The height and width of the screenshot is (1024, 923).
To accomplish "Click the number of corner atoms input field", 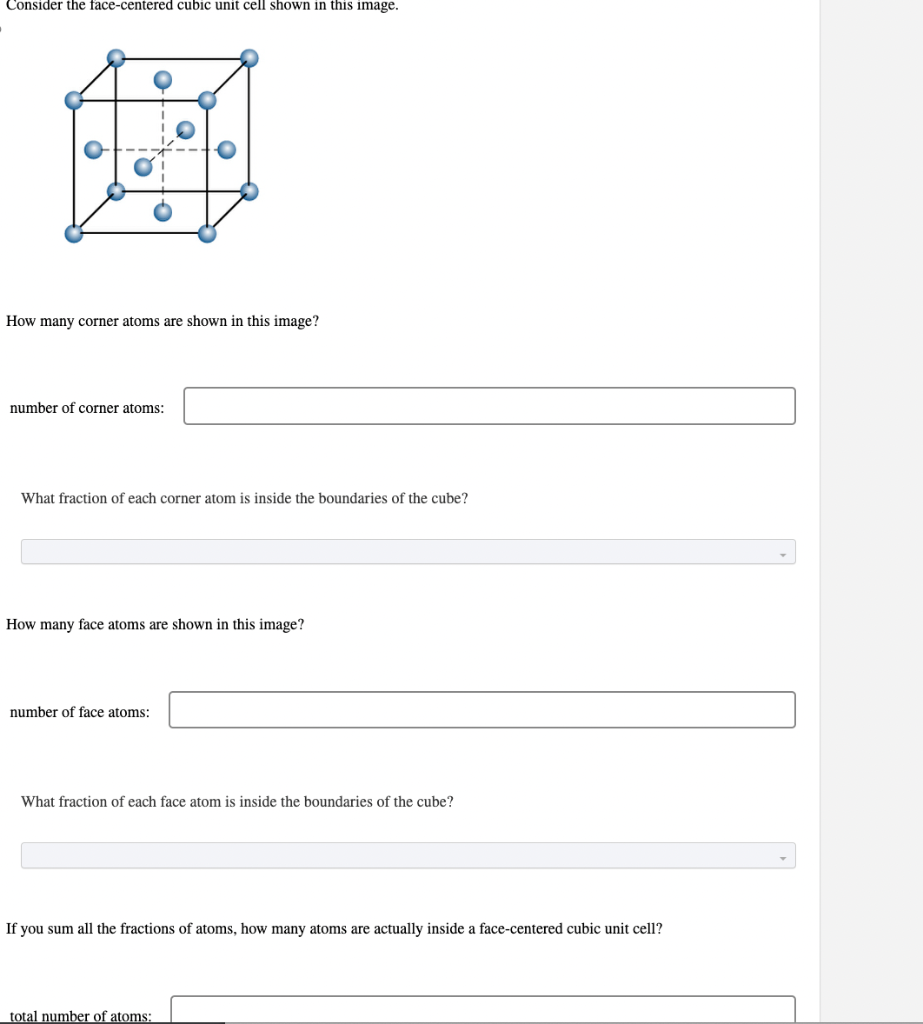I will pos(488,406).
